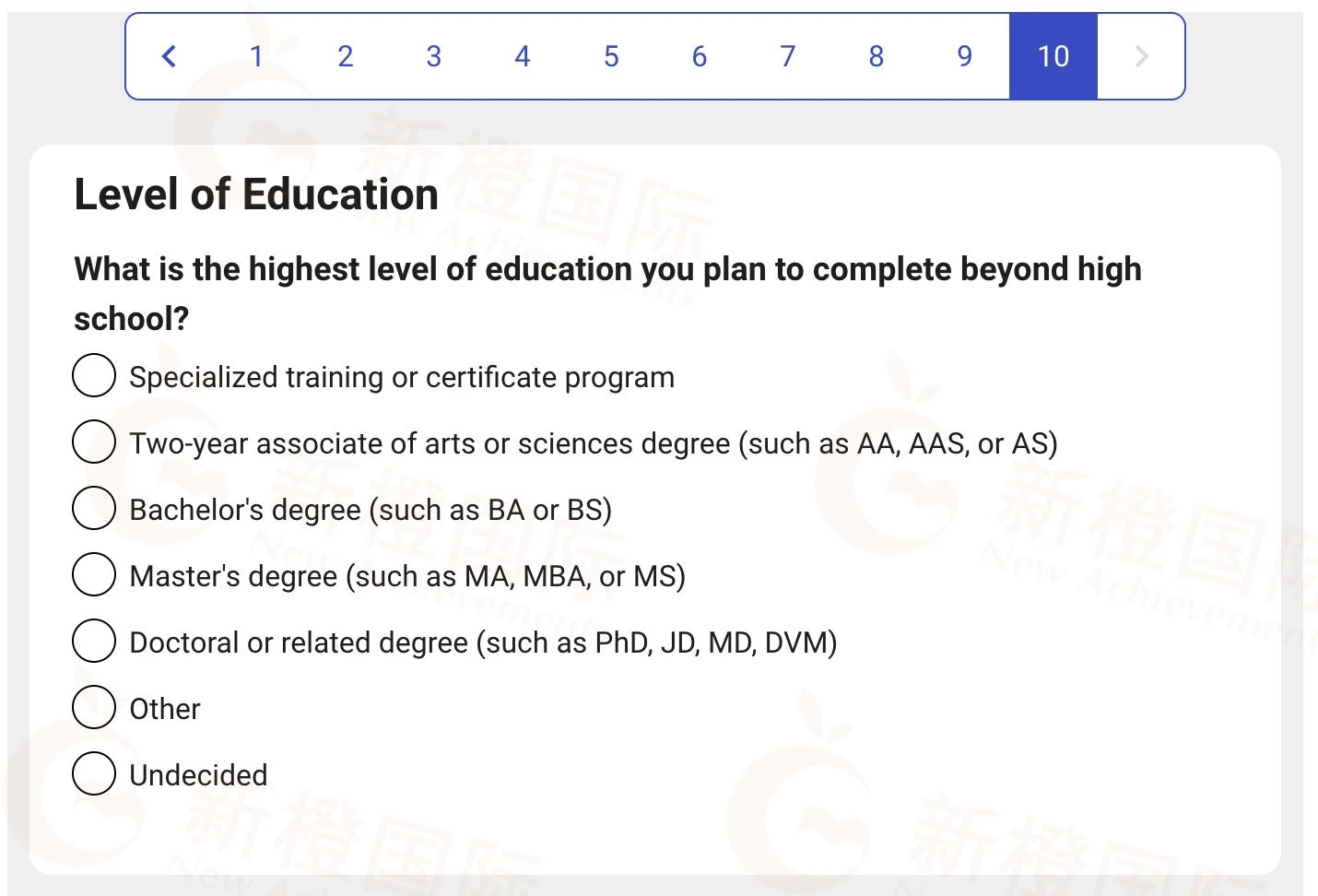
Task: Click the active page 10 button
Action: click(1053, 56)
